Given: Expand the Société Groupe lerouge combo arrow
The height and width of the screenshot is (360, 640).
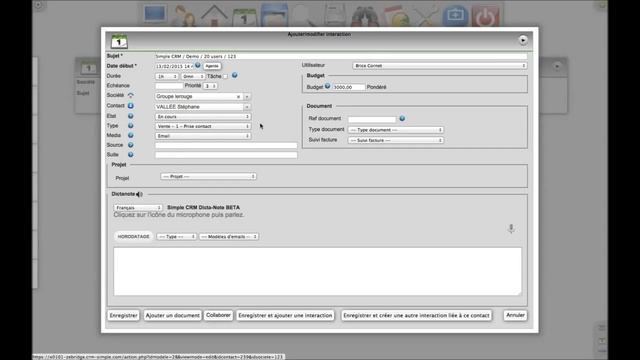Looking at the screenshot, I should (x=247, y=97).
